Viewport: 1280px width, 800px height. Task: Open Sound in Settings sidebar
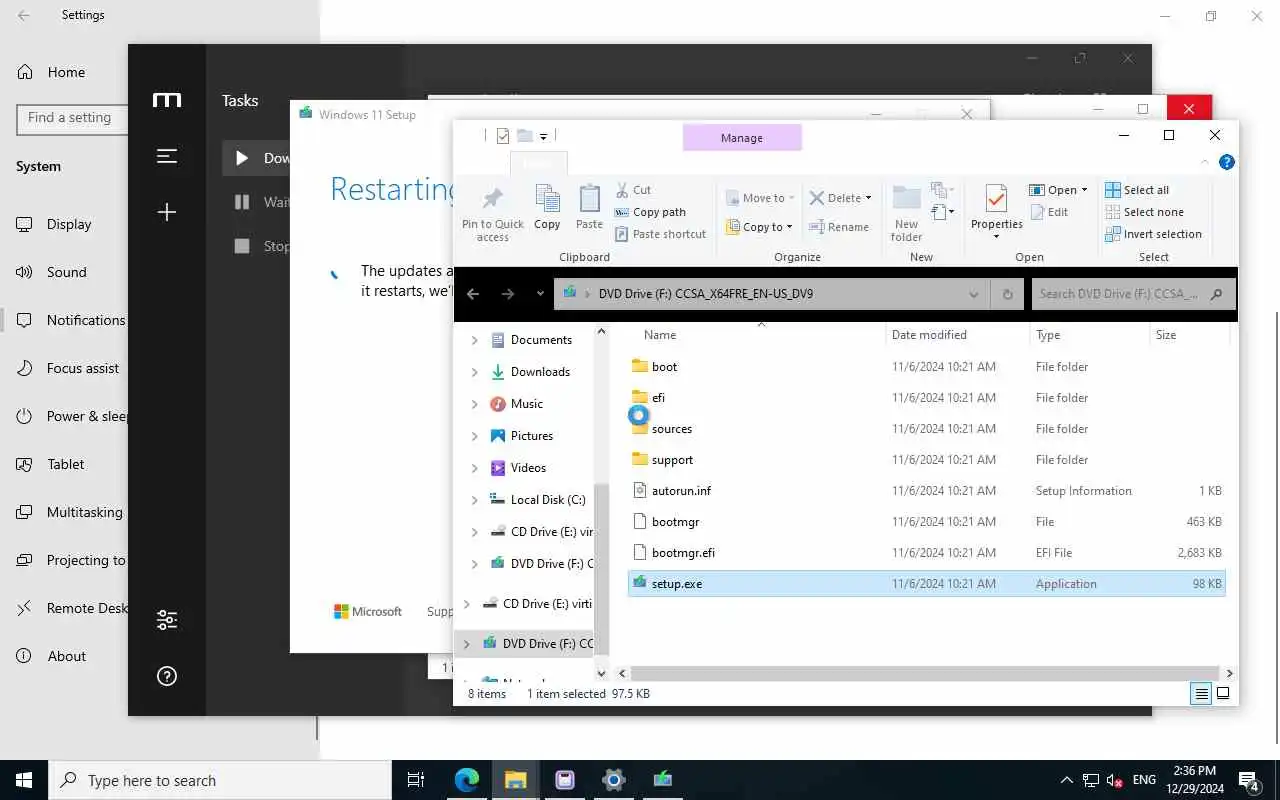point(66,272)
